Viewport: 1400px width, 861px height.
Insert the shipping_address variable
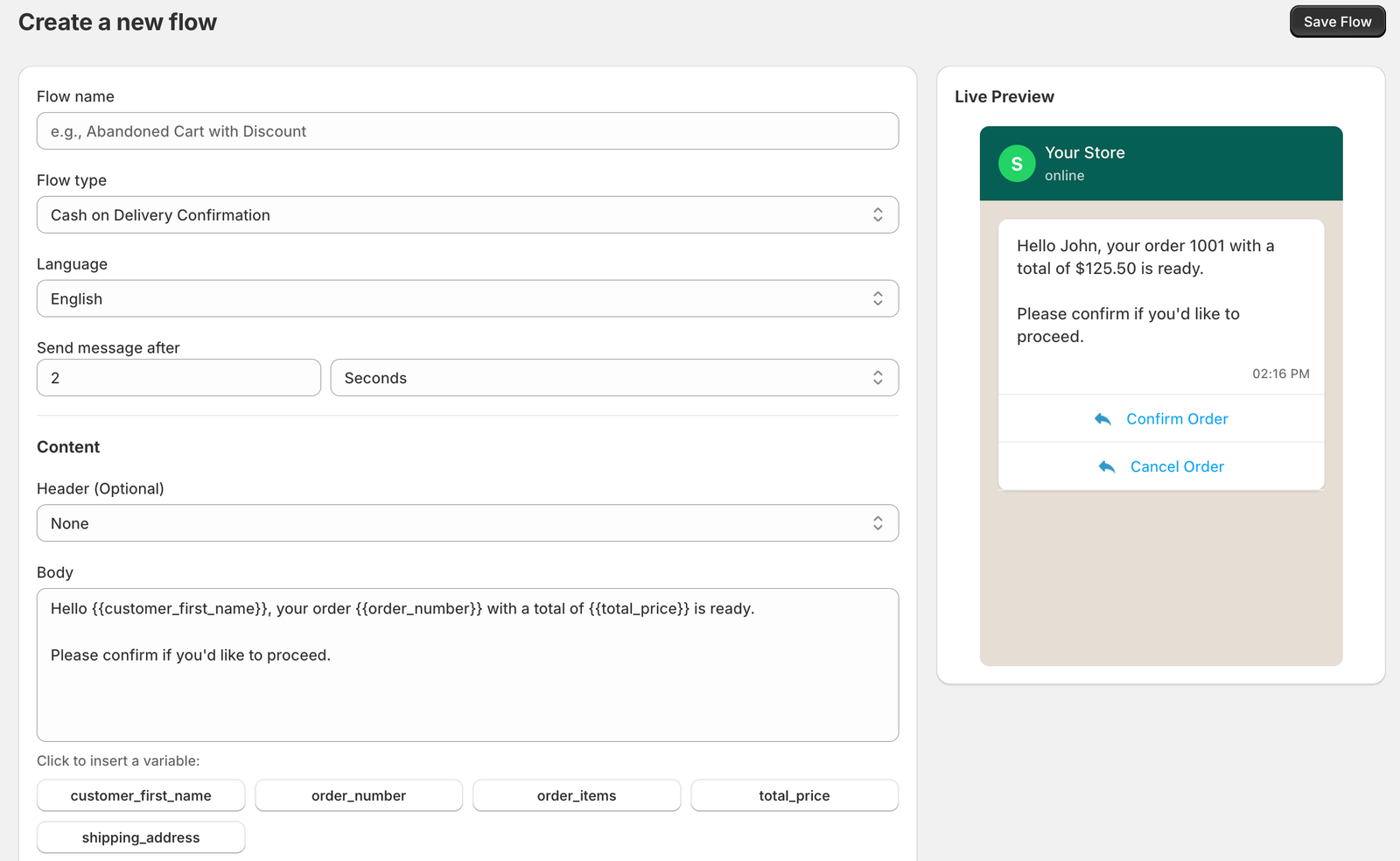pyautogui.click(x=140, y=837)
